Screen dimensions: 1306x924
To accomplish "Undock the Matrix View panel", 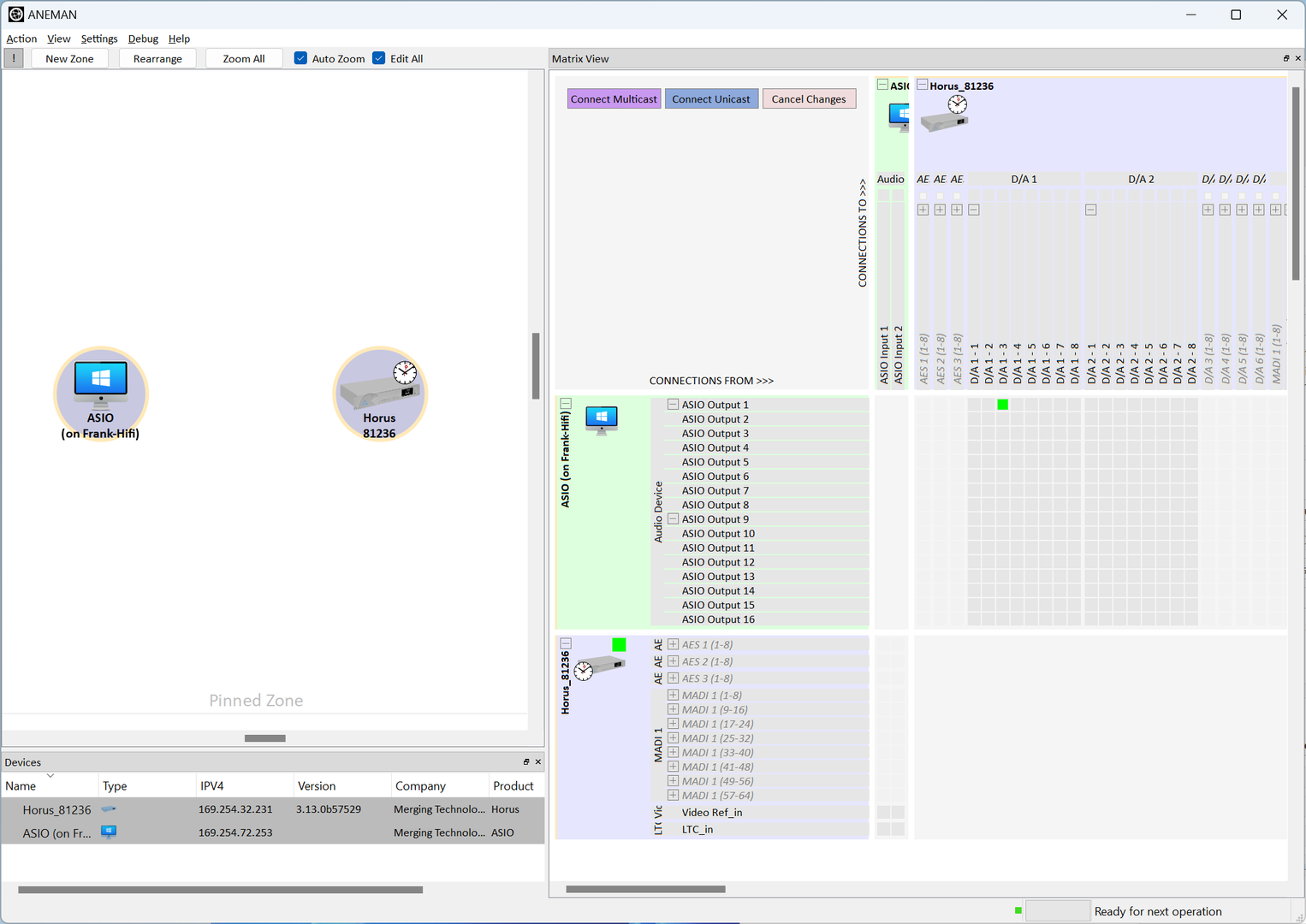I will point(1285,58).
